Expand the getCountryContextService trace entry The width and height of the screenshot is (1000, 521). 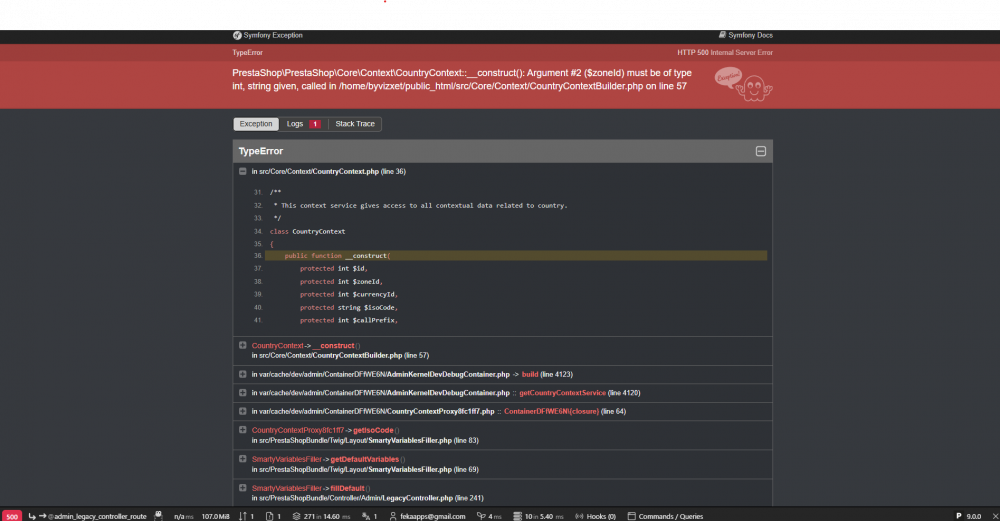coord(242,393)
